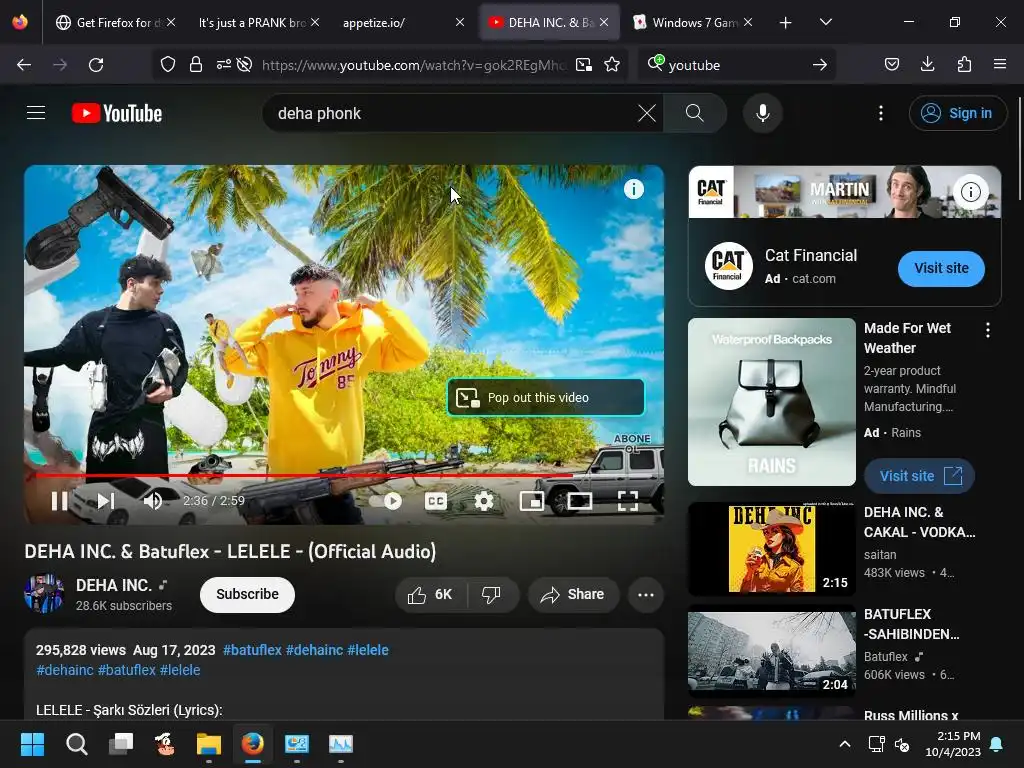Play DEHA INC. & CAKAL - VODKA video

pos(772,549)
